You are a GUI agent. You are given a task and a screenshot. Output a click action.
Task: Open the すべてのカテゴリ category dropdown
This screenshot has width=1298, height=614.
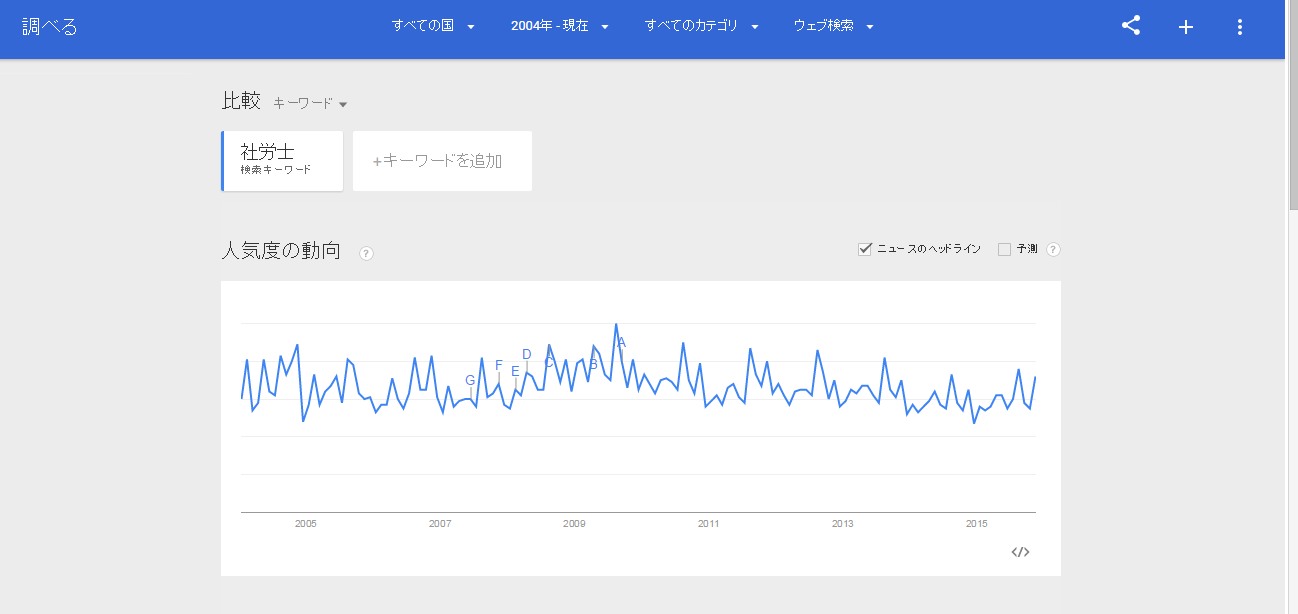702,26
